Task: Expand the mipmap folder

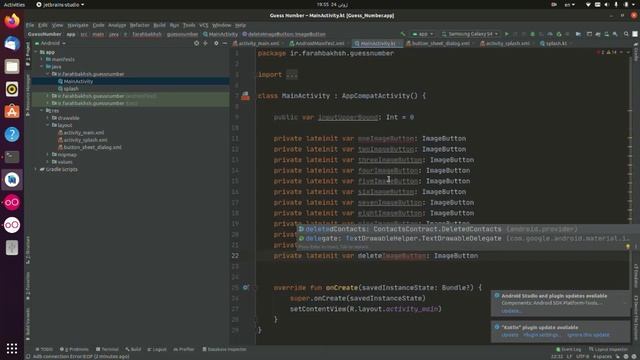Action: click(48, 155)
